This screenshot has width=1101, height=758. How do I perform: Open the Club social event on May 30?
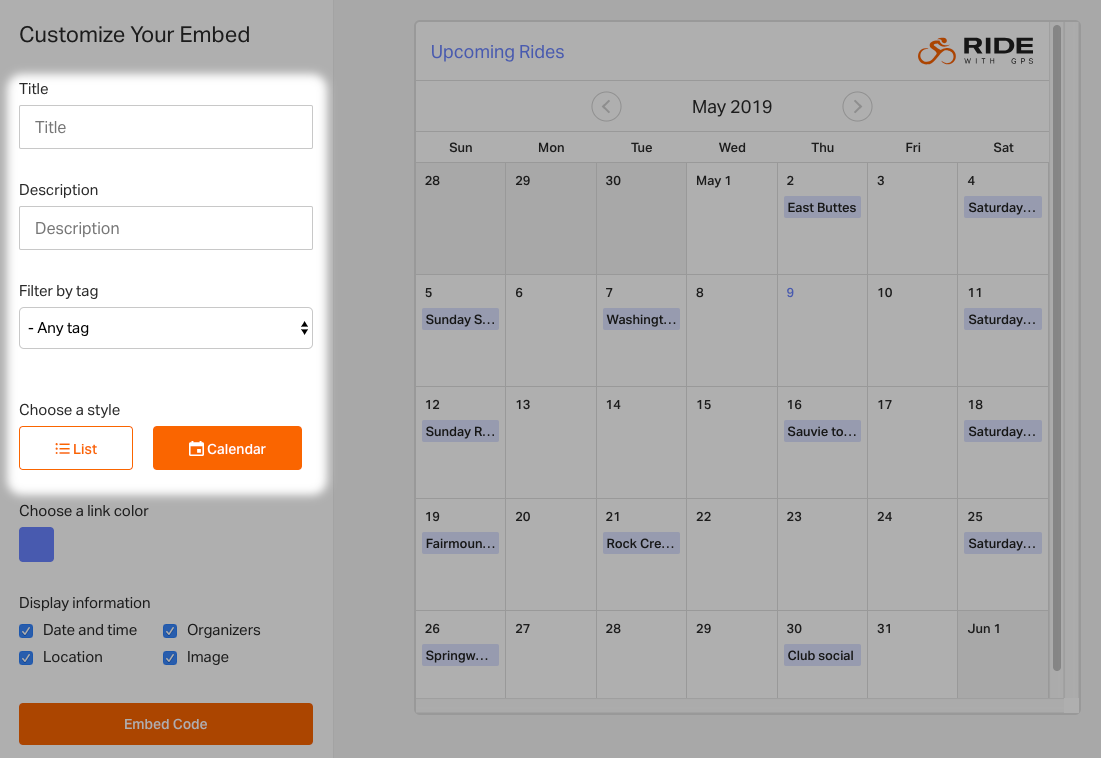822,655
